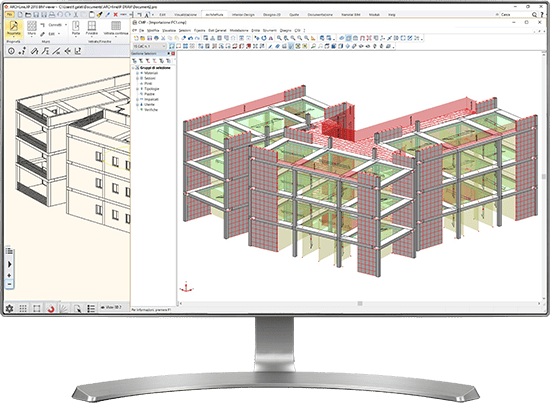Click the blue pencil icon in CMP second toolbar
550x403 pixels.
(x=270, y=46)
